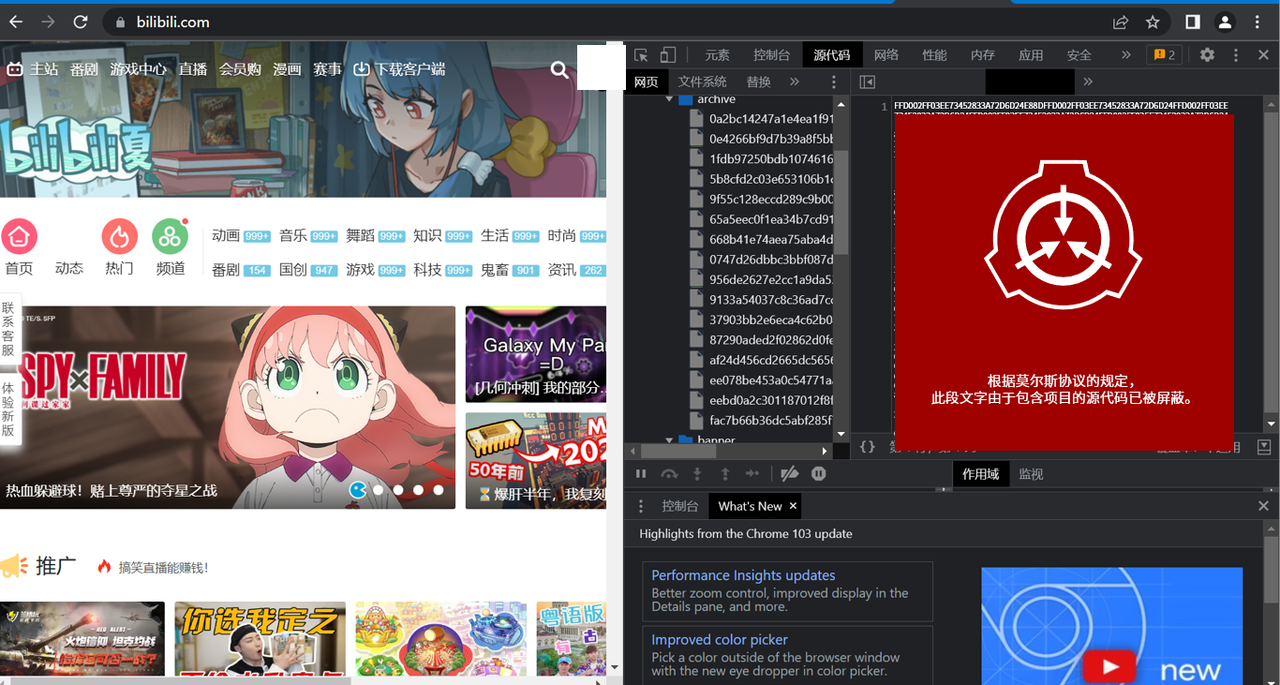Screen dimensions: 1280x685
Task: Open the Performance Insights updates link
Action: pyautogui.click(x=743, y=575)
